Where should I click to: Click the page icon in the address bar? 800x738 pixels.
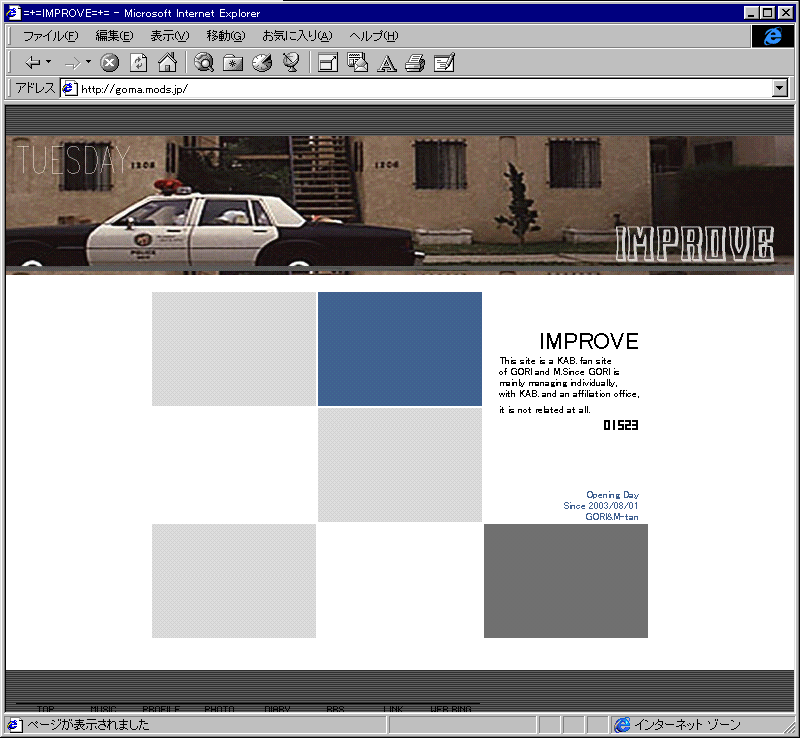pos(70,89)
